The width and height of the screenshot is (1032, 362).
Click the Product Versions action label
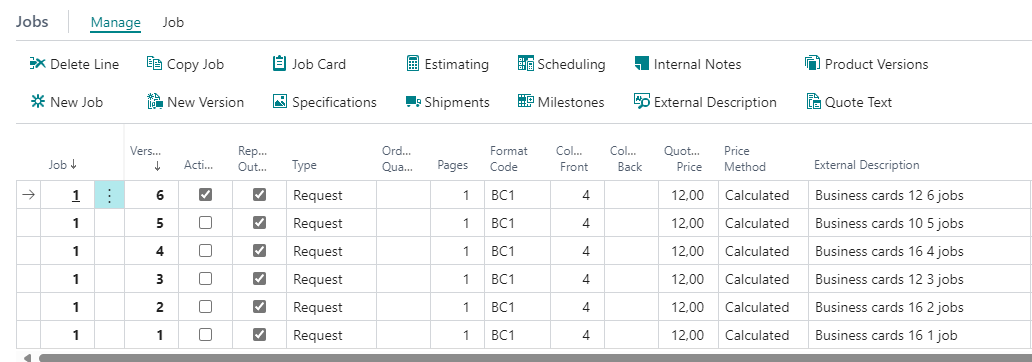[877, 64]
